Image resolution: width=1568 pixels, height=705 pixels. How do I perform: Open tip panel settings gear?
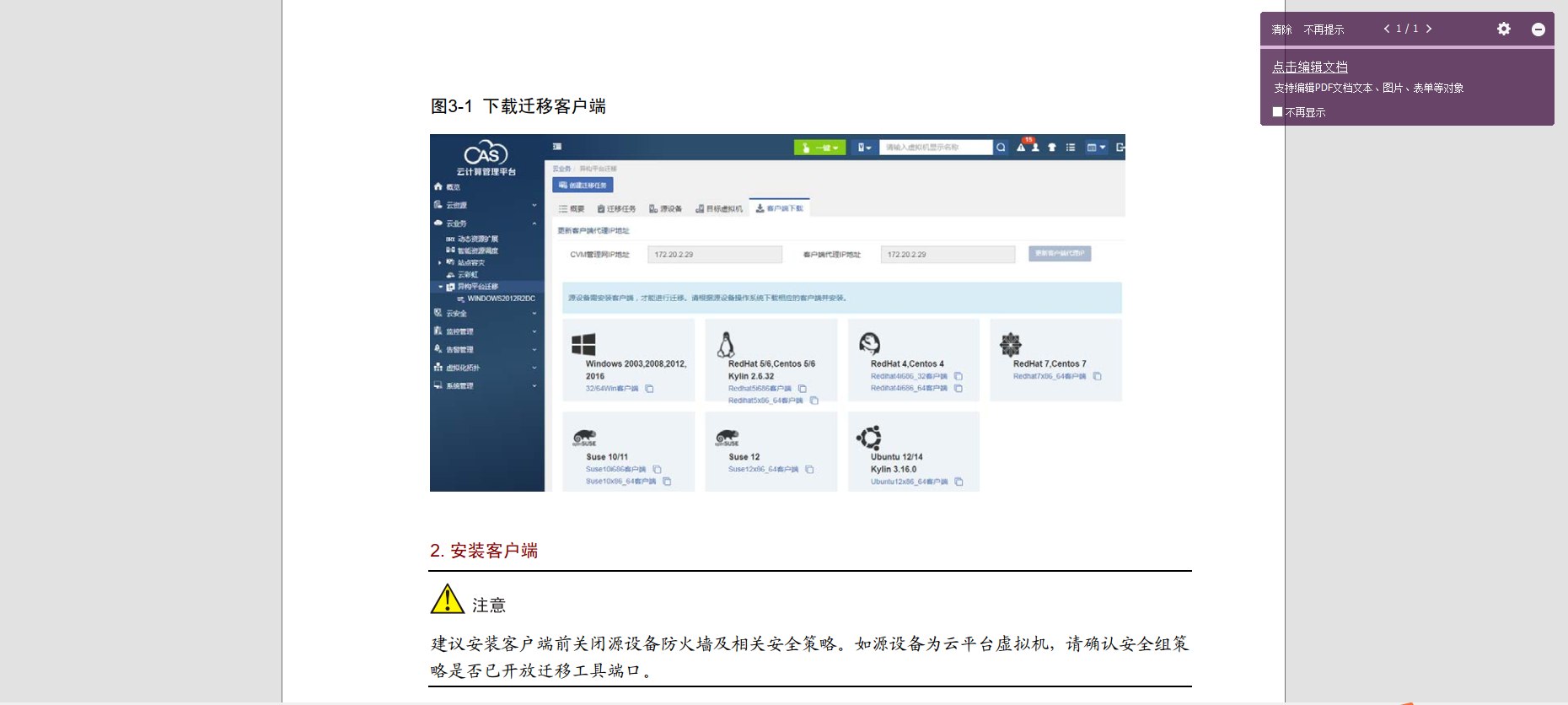point(1504,29)
